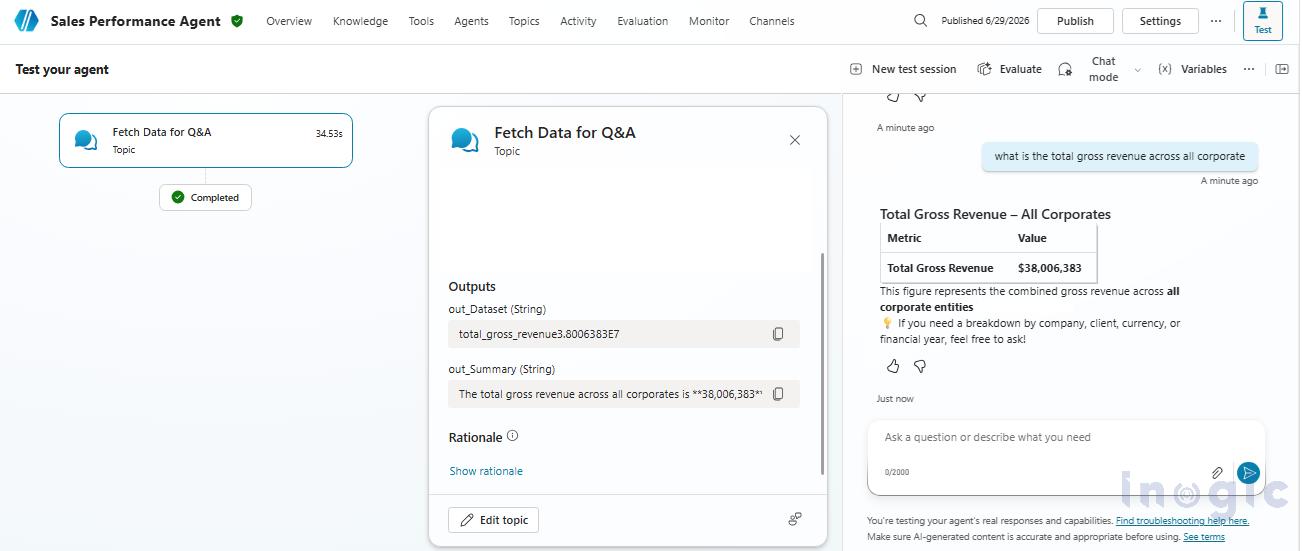This screenshot has width=1302, height=551.
Task: Click the out_Dataset value field
Action: (624, 334)
